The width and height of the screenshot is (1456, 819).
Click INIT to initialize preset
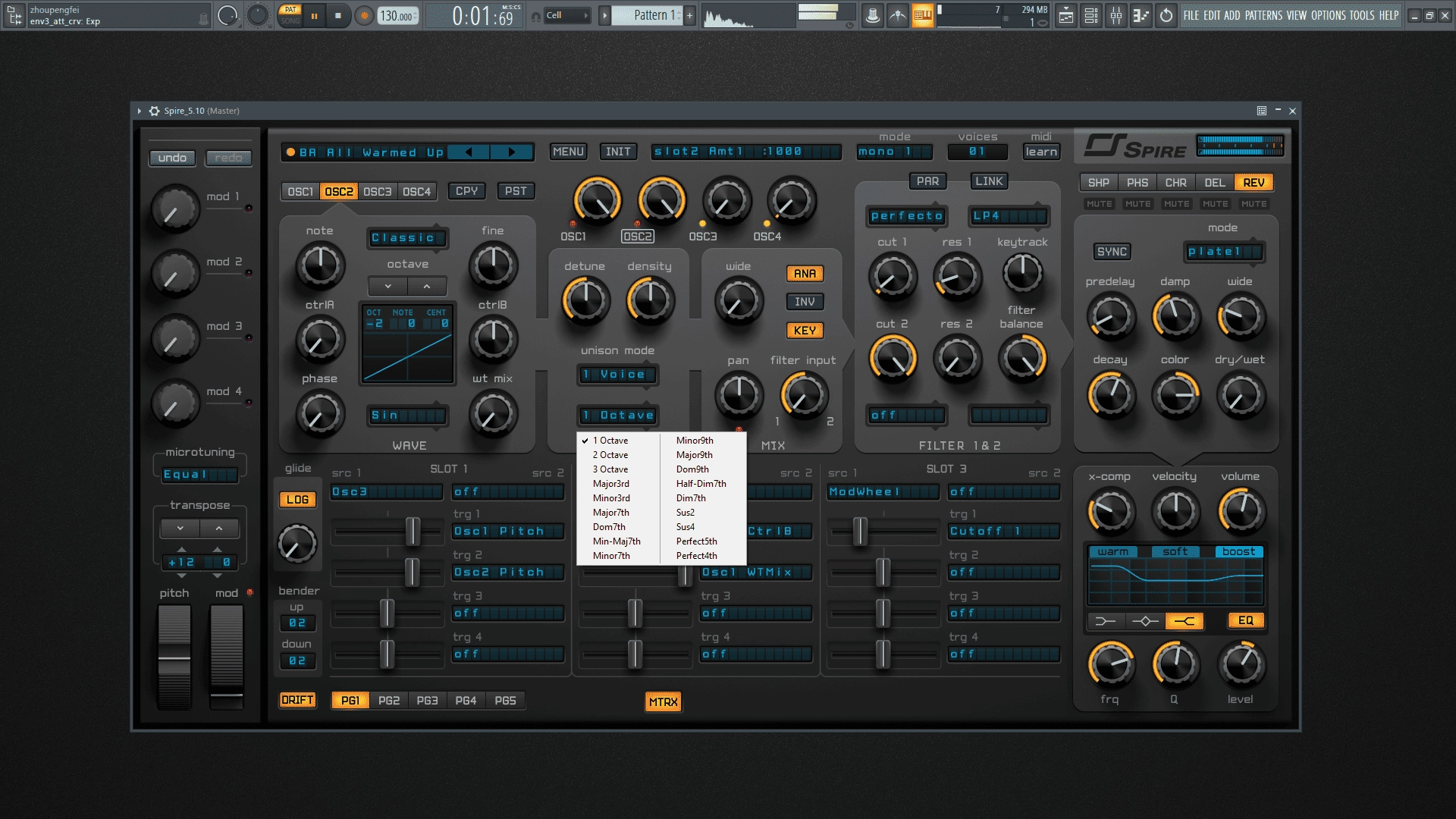[618, 152]
